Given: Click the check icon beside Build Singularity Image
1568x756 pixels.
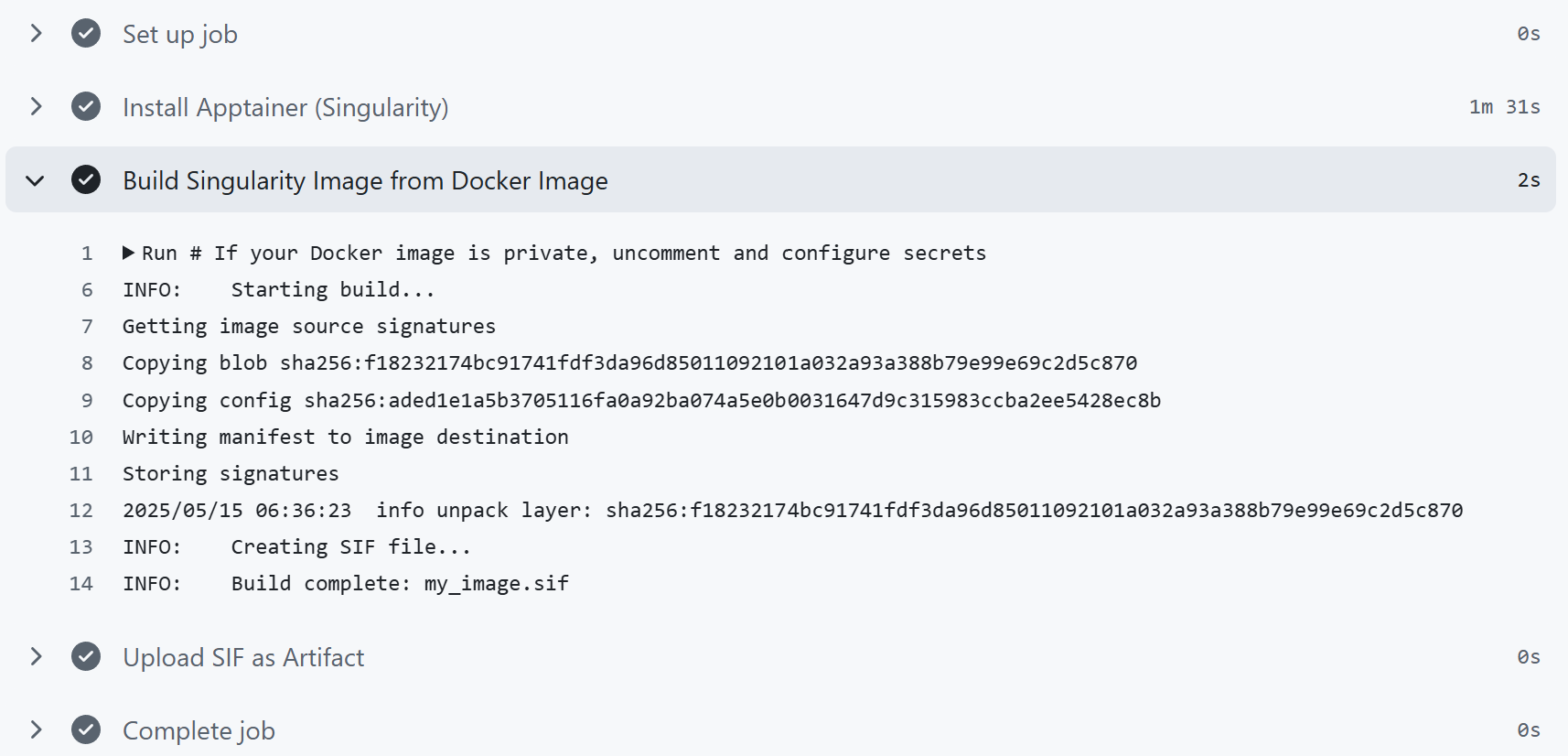Looking at the screenshot, I should (86, 180).
